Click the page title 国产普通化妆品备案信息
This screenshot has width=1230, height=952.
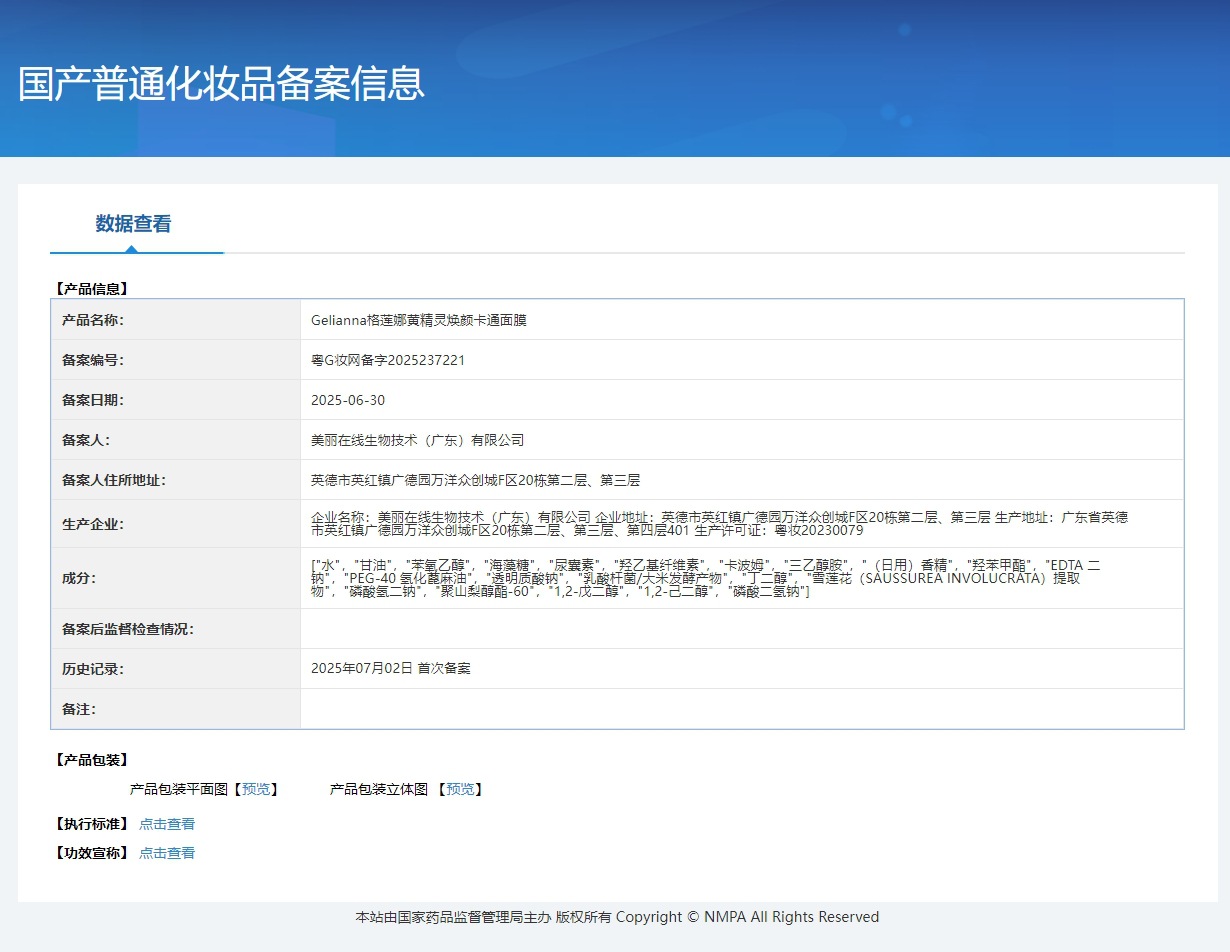pos(222,84)
